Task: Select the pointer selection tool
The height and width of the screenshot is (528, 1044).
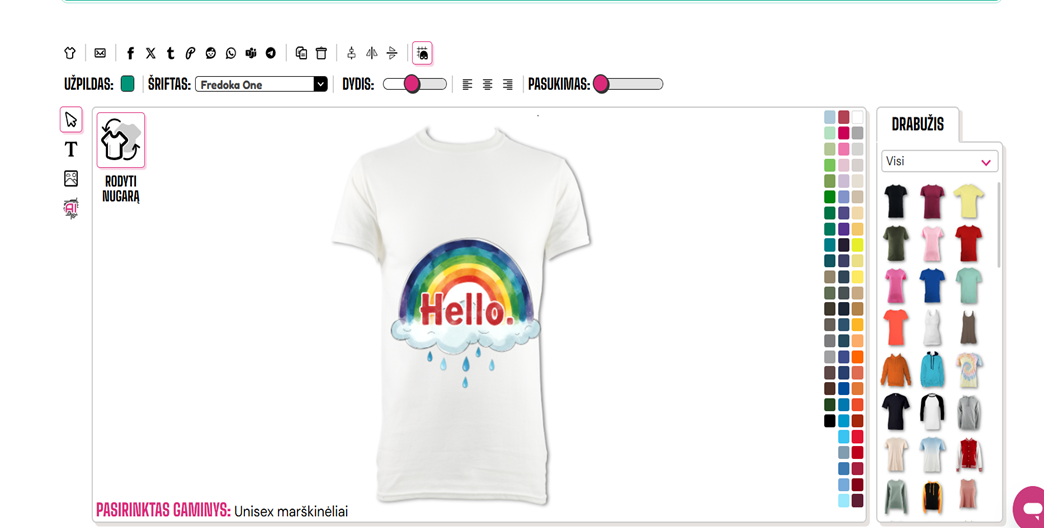Action: coord(70,120)
